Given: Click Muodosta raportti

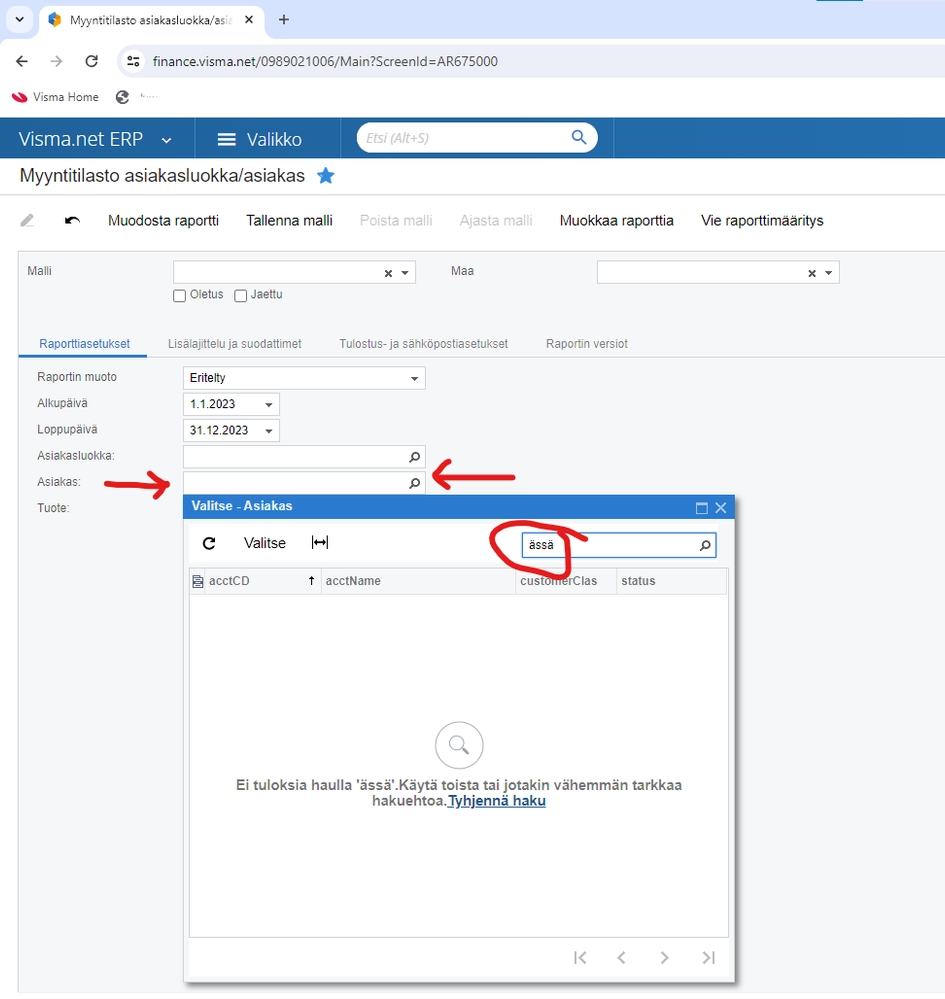Looking at the screenshot, I should (163, 220).
